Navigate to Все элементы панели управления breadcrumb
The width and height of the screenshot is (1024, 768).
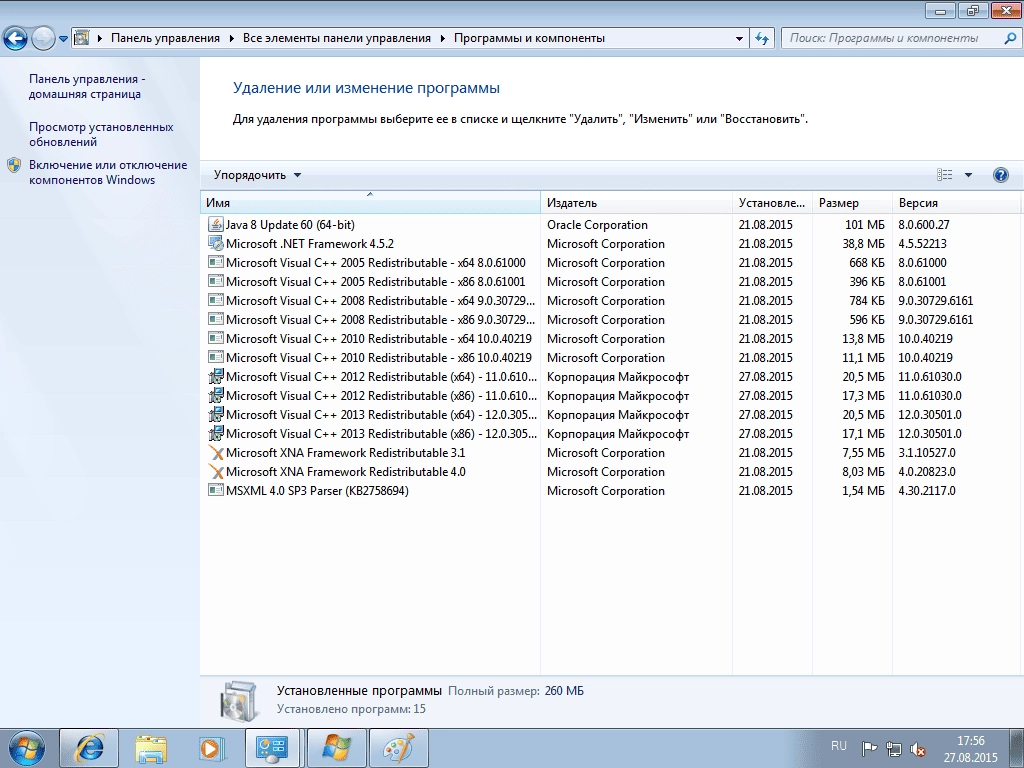point(336,38)
